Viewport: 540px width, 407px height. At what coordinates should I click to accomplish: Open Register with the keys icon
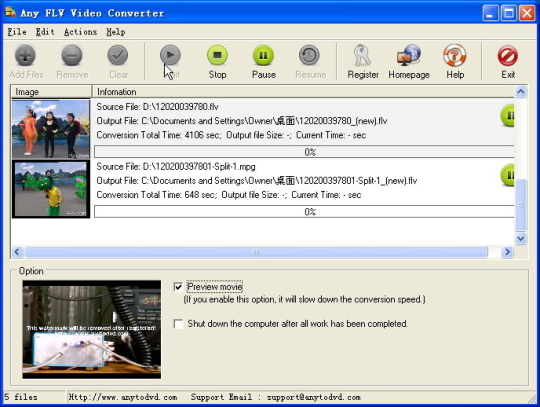coord(362,55)
